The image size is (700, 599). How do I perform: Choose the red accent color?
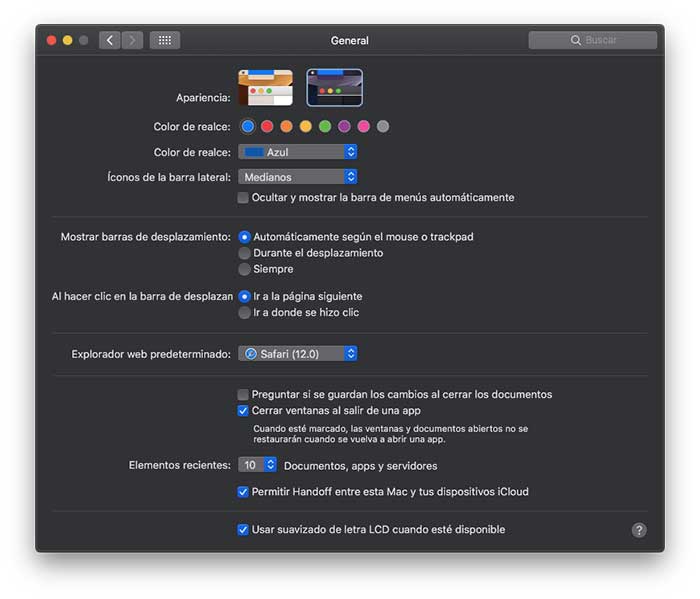tap(267, 127)
